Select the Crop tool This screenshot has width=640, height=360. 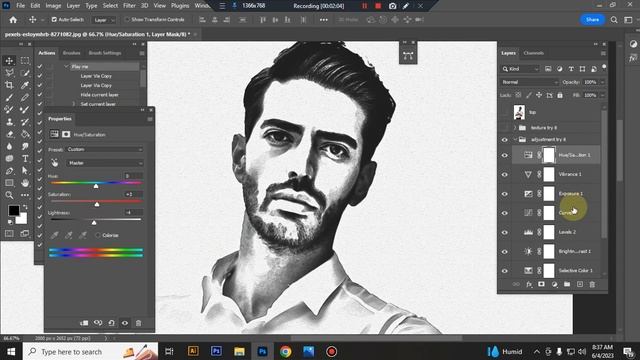coord(9,85)
